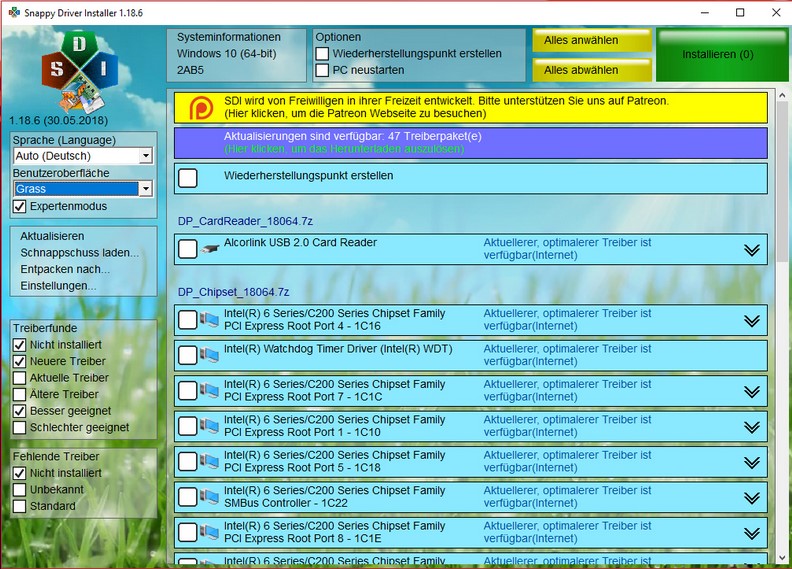
Task: Toggle Nicht installiert under Treiberfunde
Action: (x=19, y=345)
